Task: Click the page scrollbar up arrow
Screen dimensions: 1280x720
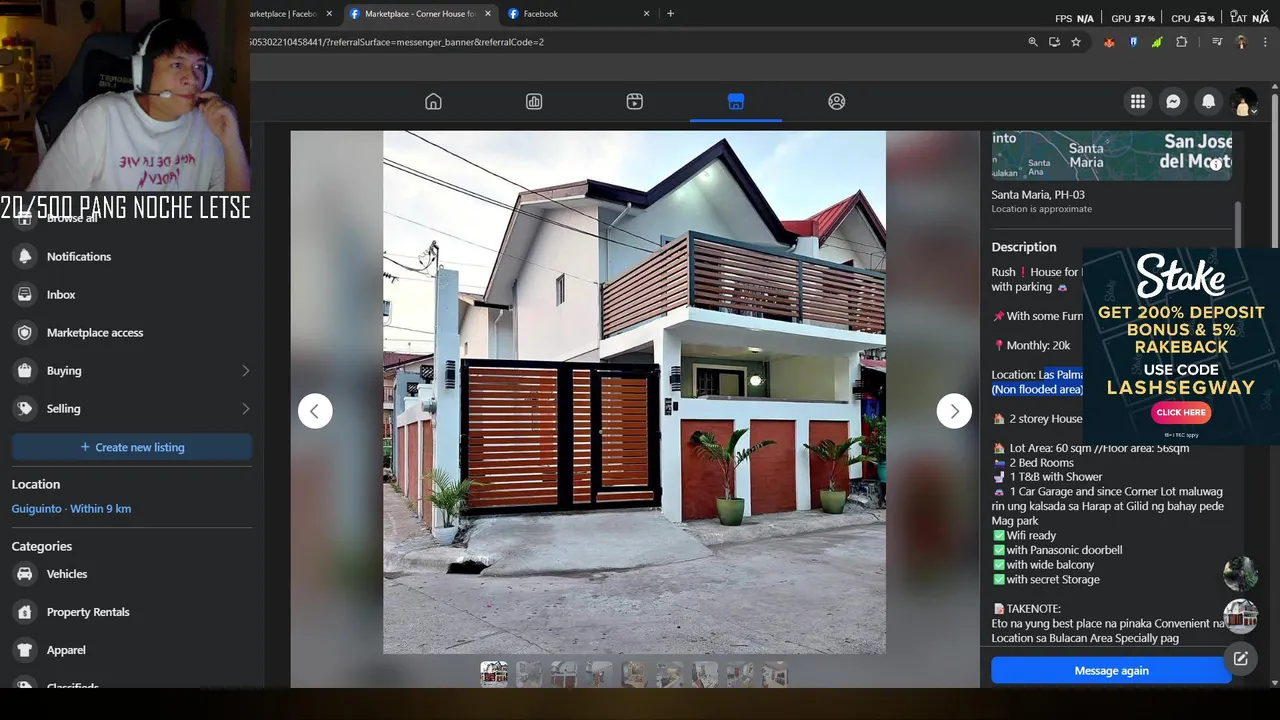Action: [1275, 87]
